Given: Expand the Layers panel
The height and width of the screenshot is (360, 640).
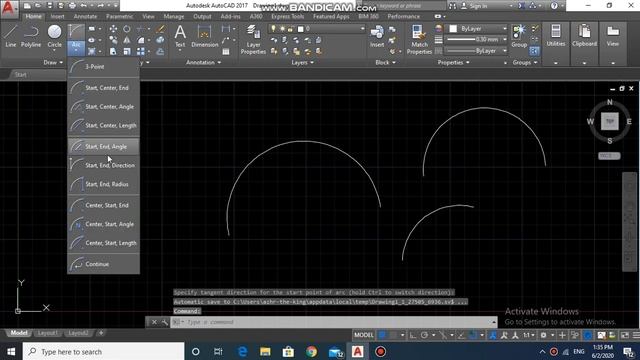Looking at the screenshot, I should coord(302,62).
